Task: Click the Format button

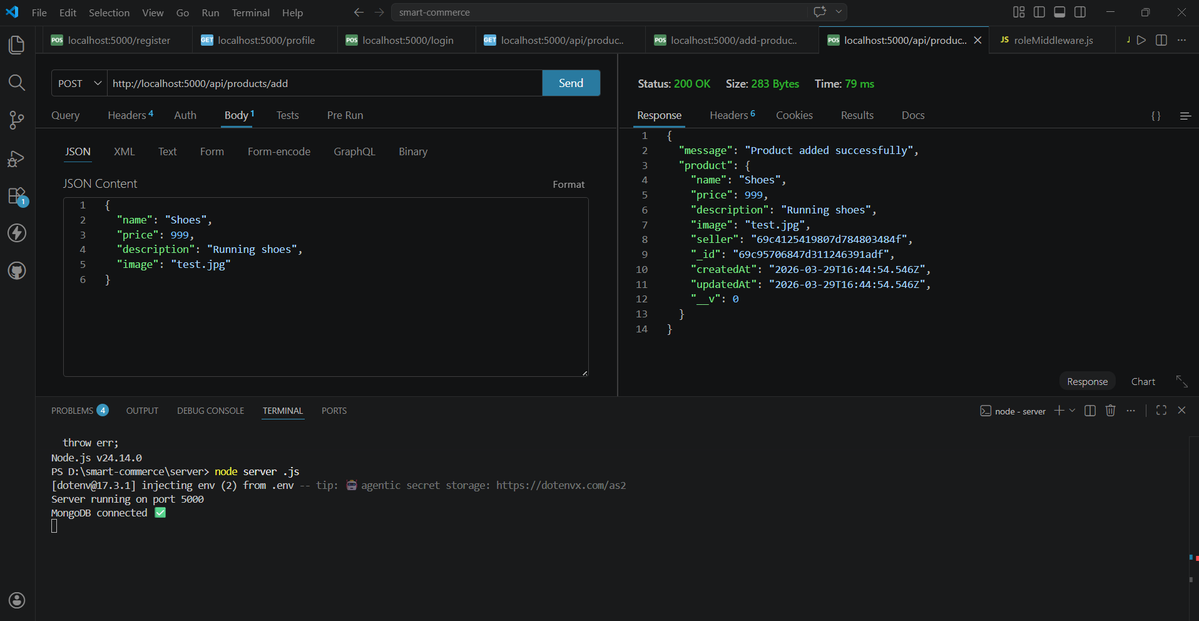Action: pos(569,184)
